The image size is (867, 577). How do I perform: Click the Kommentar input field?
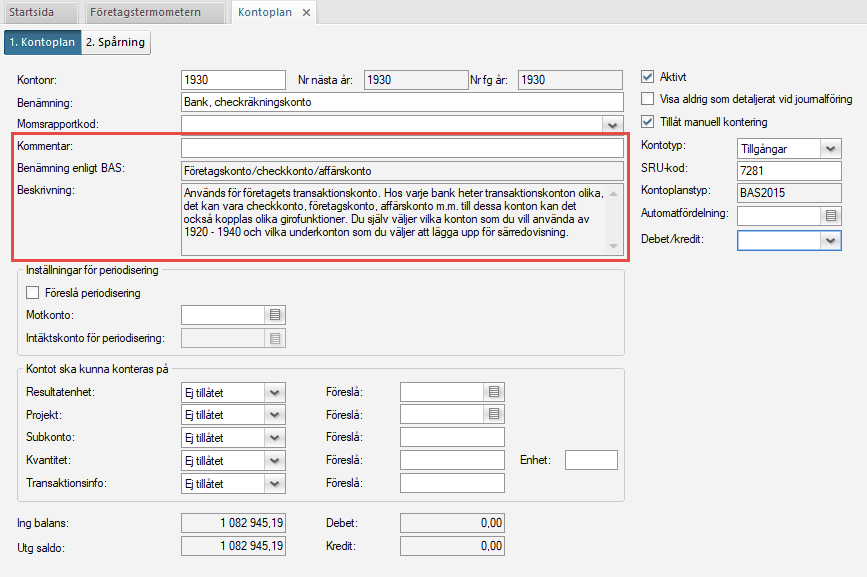[402, 148]
